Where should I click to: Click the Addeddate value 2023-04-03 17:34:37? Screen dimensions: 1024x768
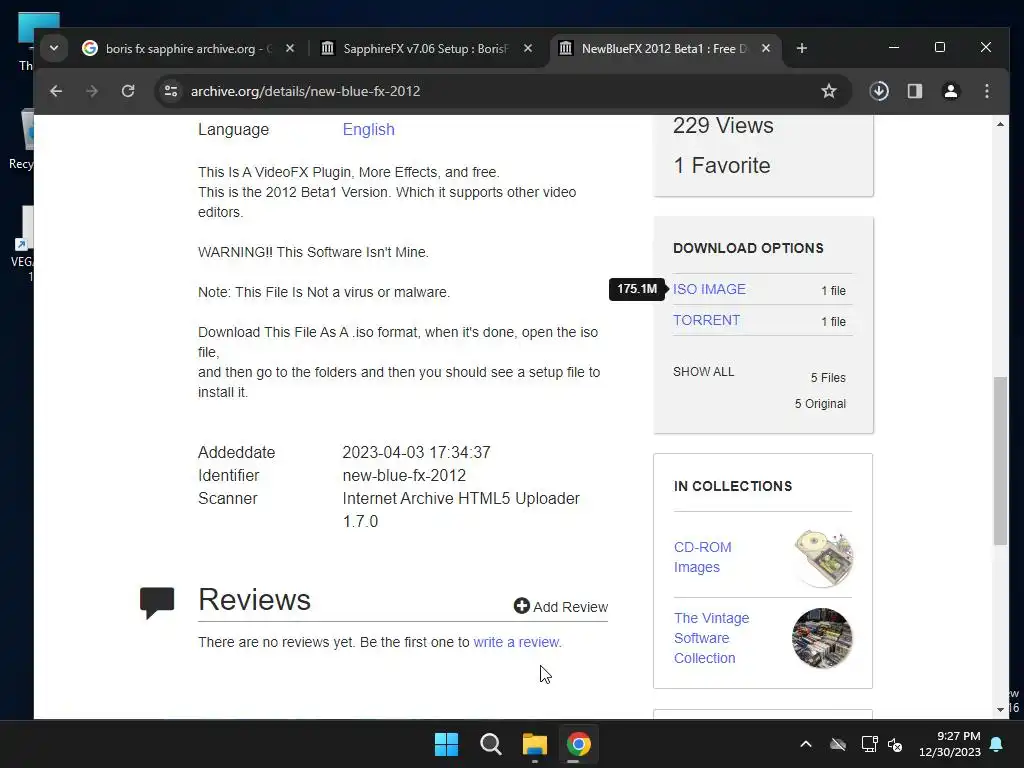[417, 453]
